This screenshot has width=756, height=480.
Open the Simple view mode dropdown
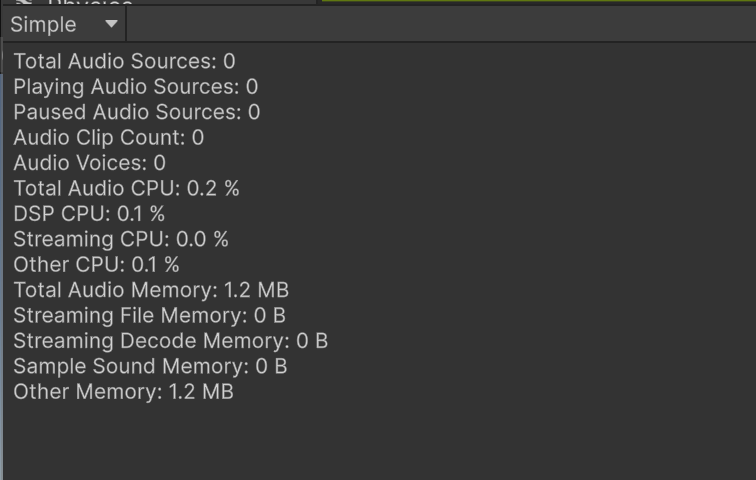tap(62, 24)
